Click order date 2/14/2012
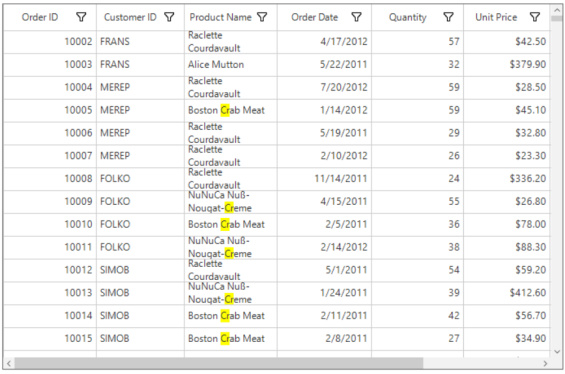Image resolution: width=565 pixels, height=374 pixels. click(324, 247)
